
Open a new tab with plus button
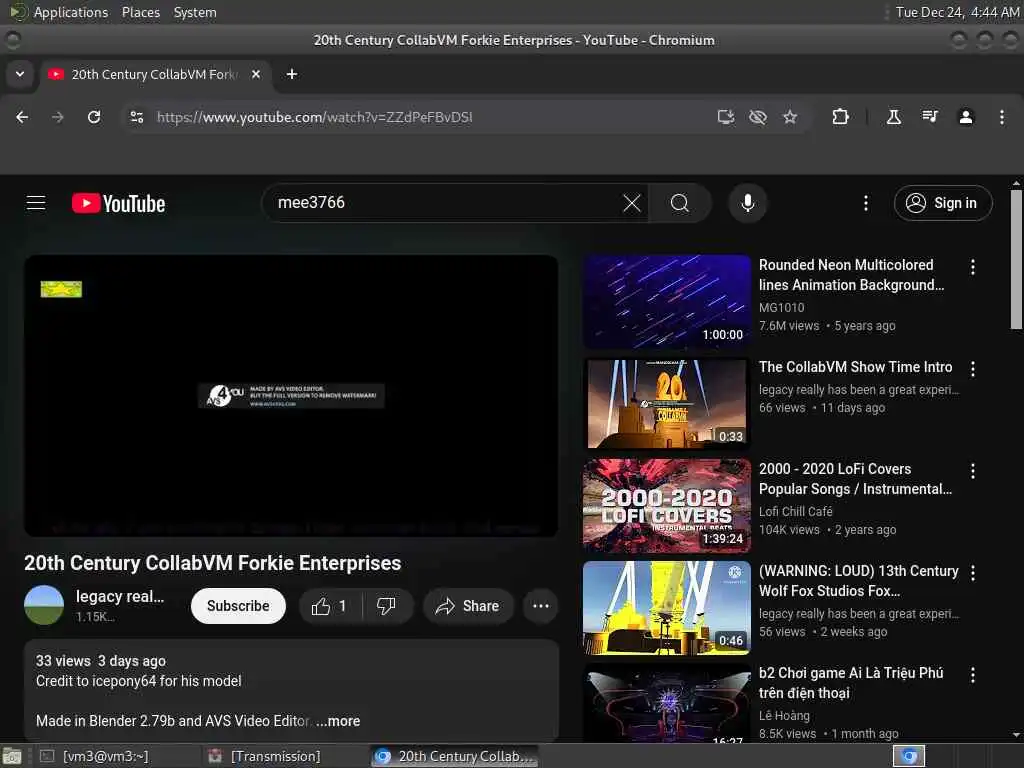292,74
